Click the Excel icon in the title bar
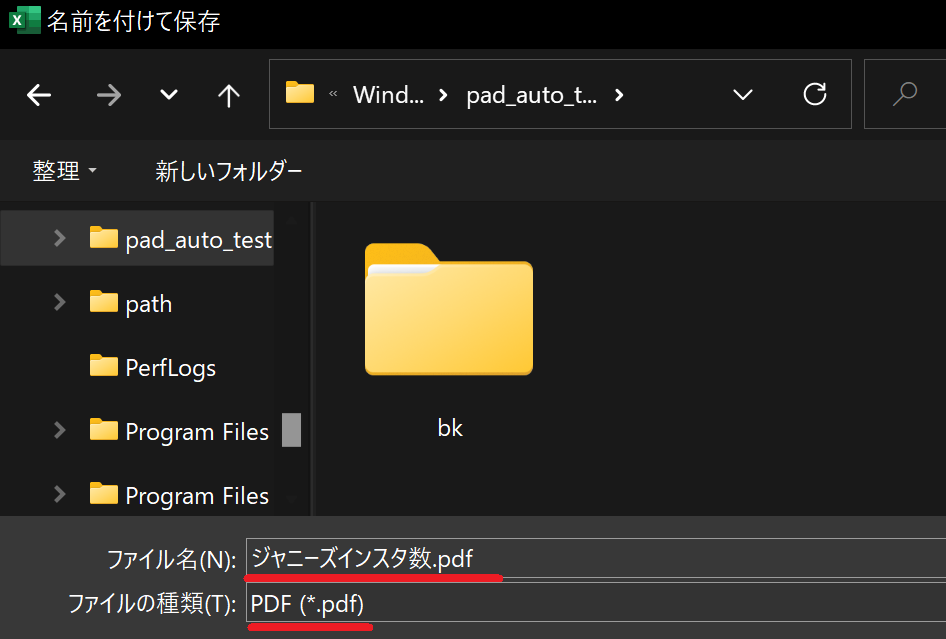Viewport: 946px width, 639px height. (21, 19)
